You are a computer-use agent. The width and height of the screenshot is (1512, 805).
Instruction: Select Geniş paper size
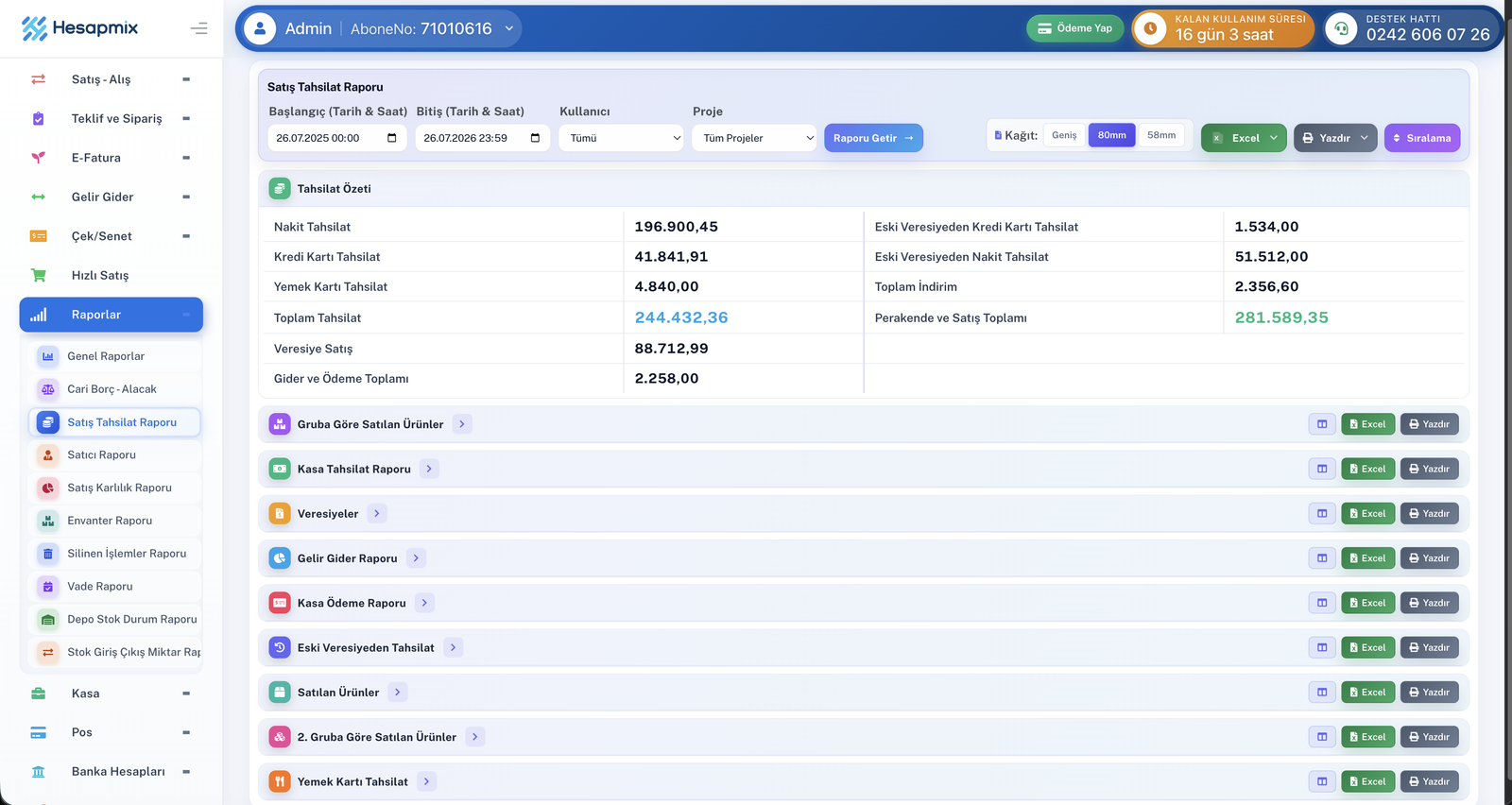click(1064, 135)
